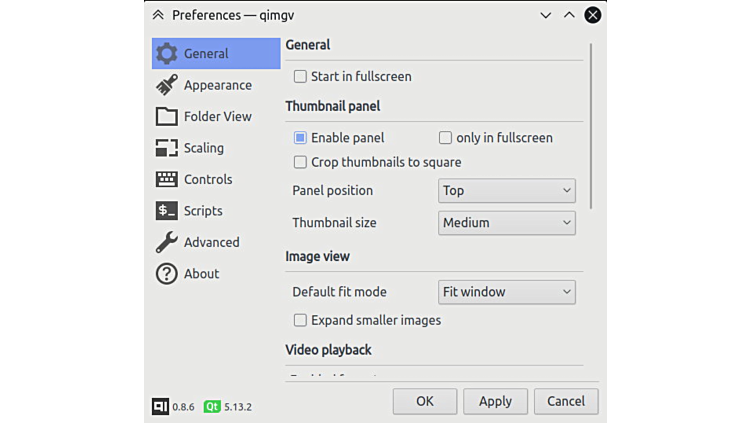Click the Scaling resize icon
The image size is (752, 423).
tap(167, 148)
